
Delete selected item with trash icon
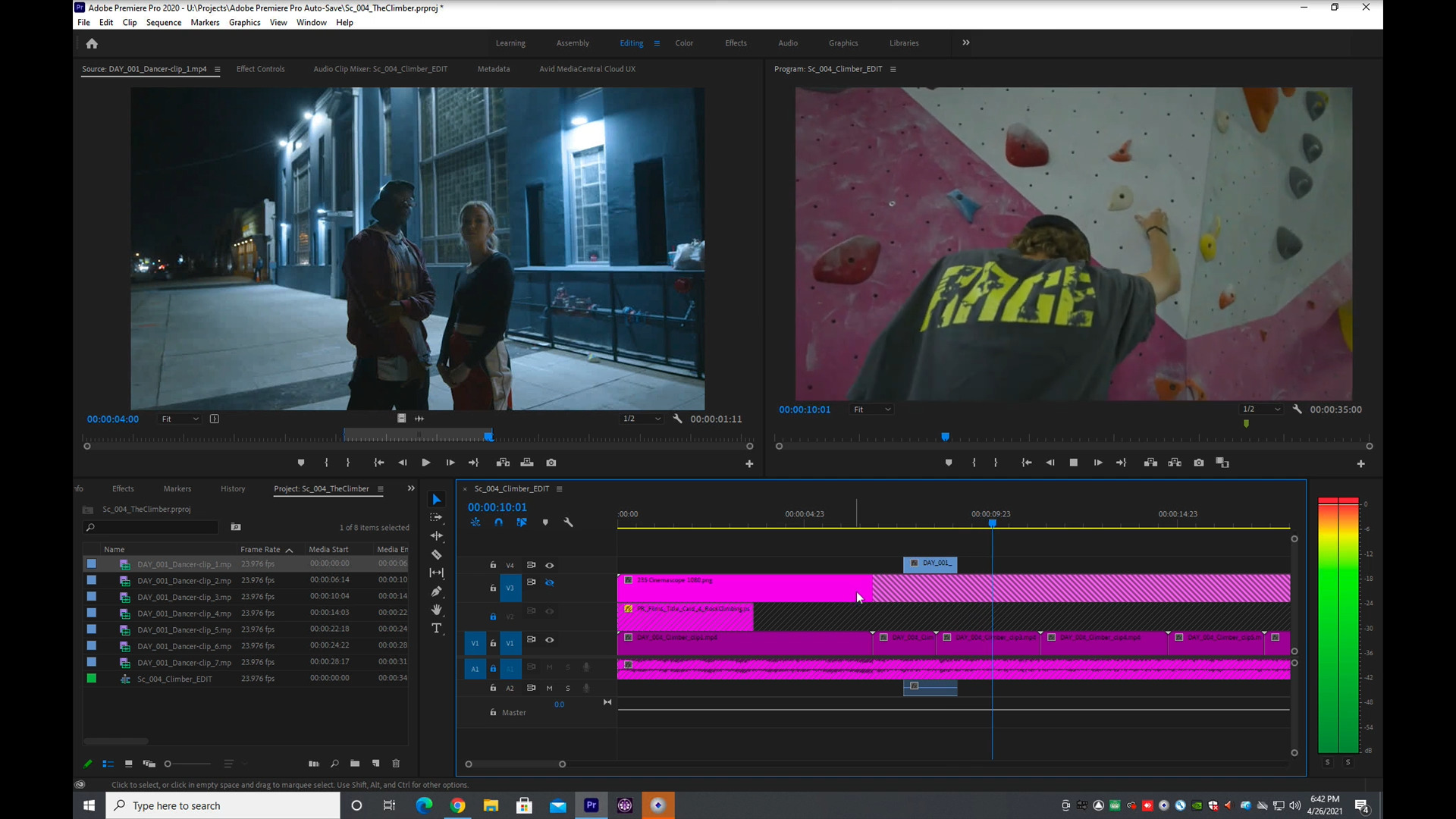(x=396, y=764)
